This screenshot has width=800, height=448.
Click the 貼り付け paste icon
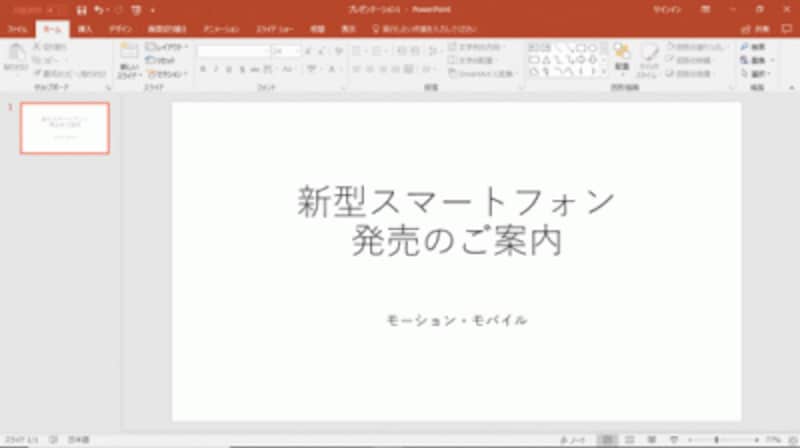pyautogui.click(x=16, y=52)
